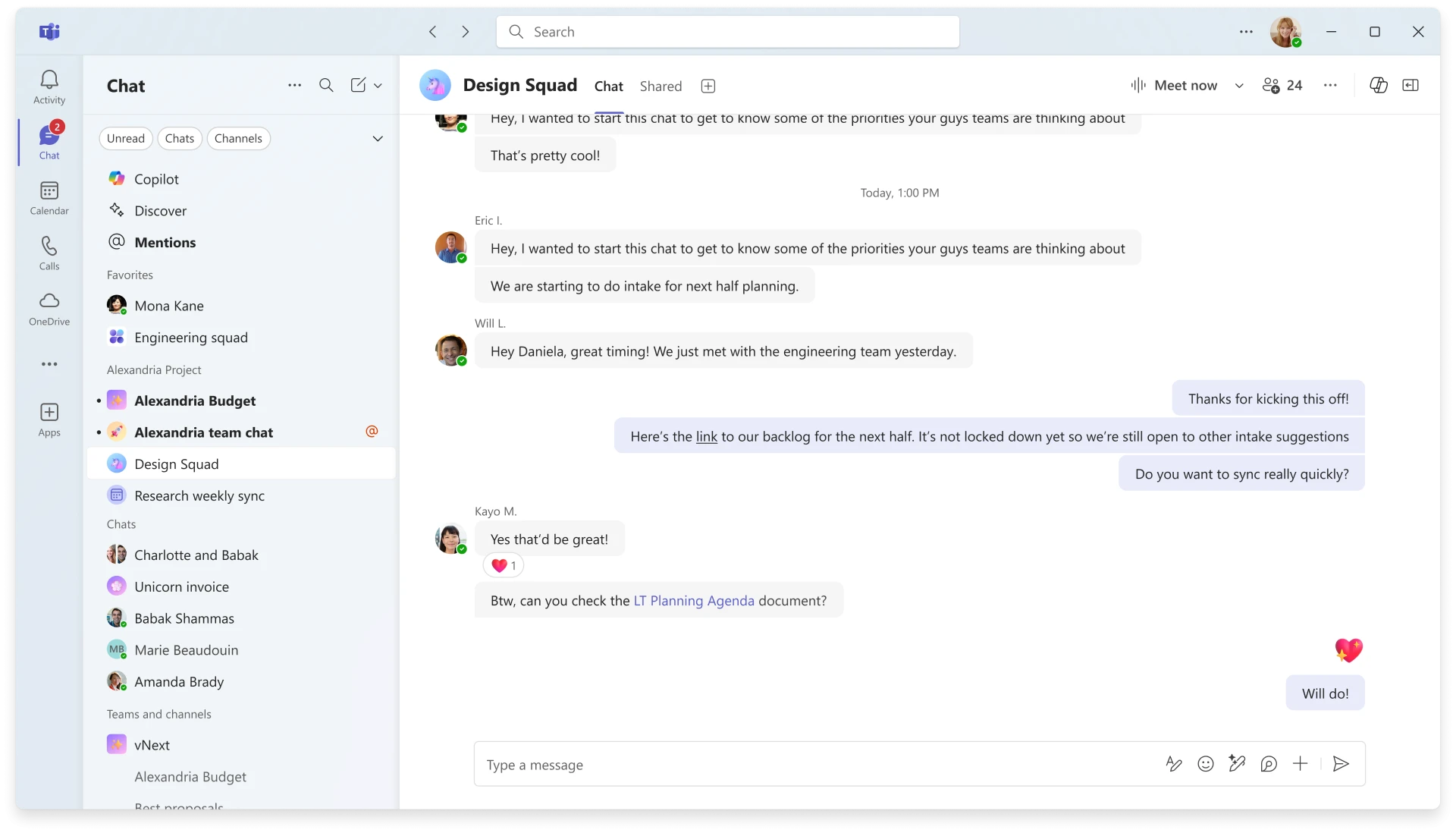The height and width of the screenshot is (833, 1456).
Task: Click the backlog link in chat
Action: pos(706,436)
